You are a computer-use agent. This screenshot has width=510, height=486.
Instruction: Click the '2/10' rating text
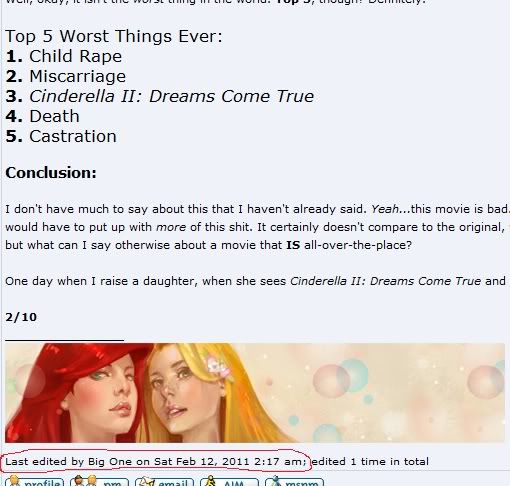21,317
